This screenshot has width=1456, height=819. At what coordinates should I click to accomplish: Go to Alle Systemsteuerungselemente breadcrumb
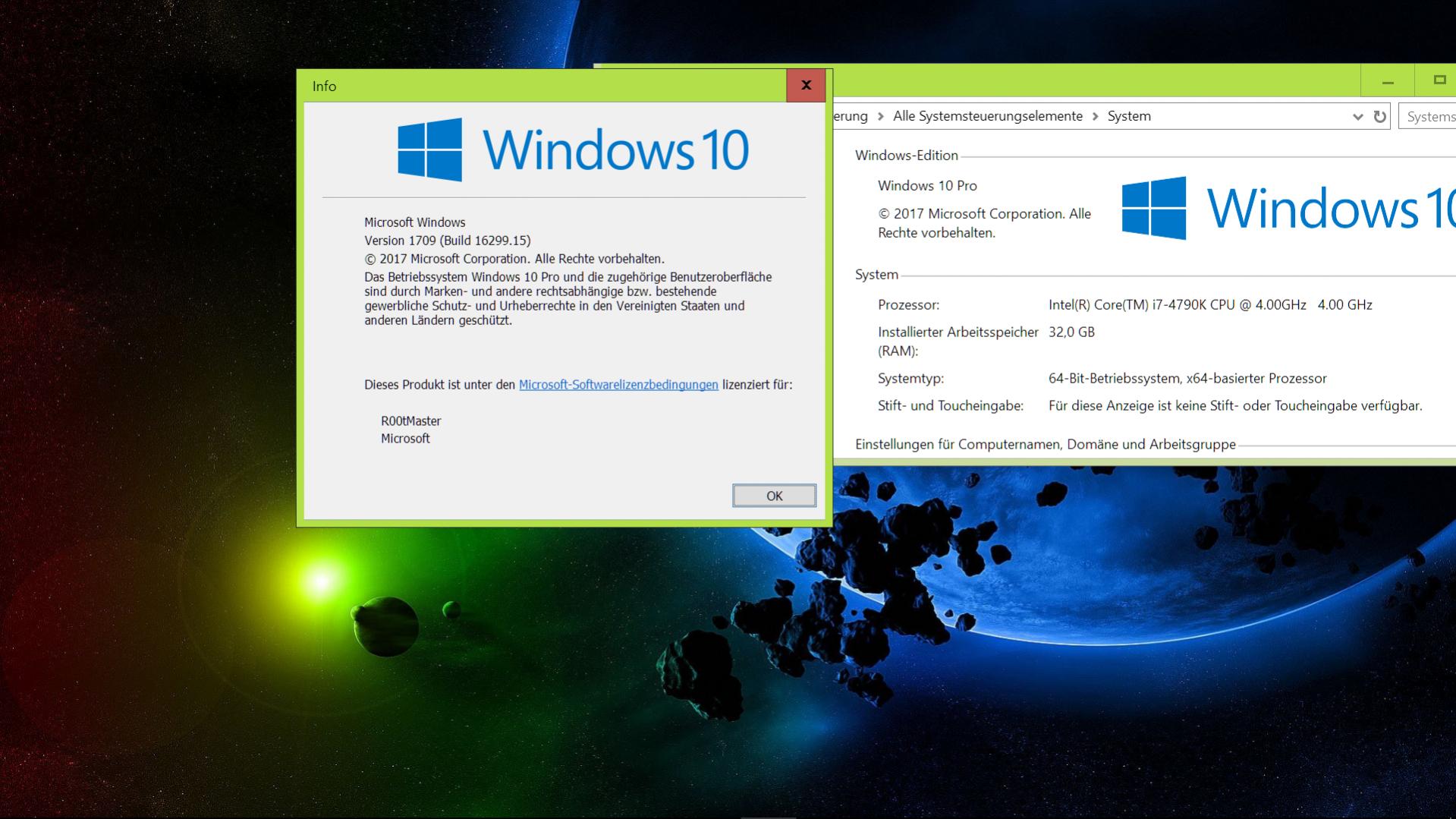(x=987, y=116)
